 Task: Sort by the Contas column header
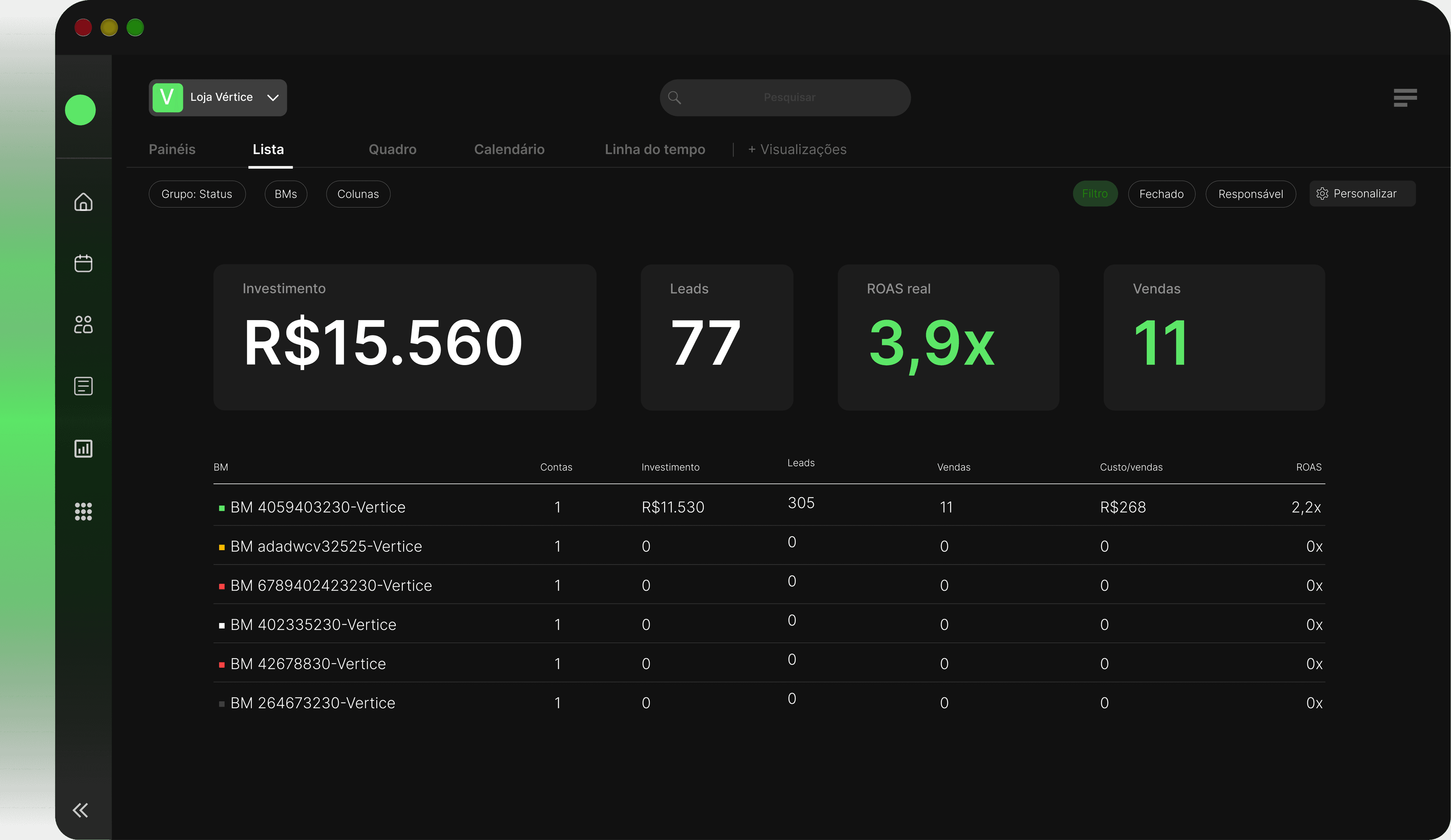click(x=556, y=467)
